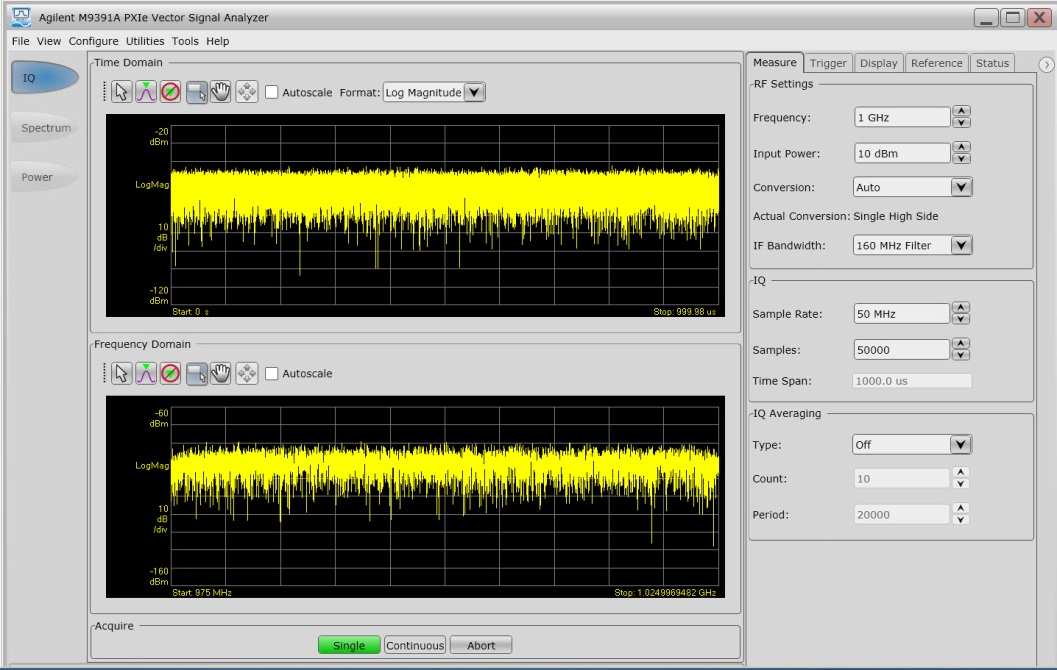
Task: Click the peak marker icon in Time Domain
Action: coord(146,92)
